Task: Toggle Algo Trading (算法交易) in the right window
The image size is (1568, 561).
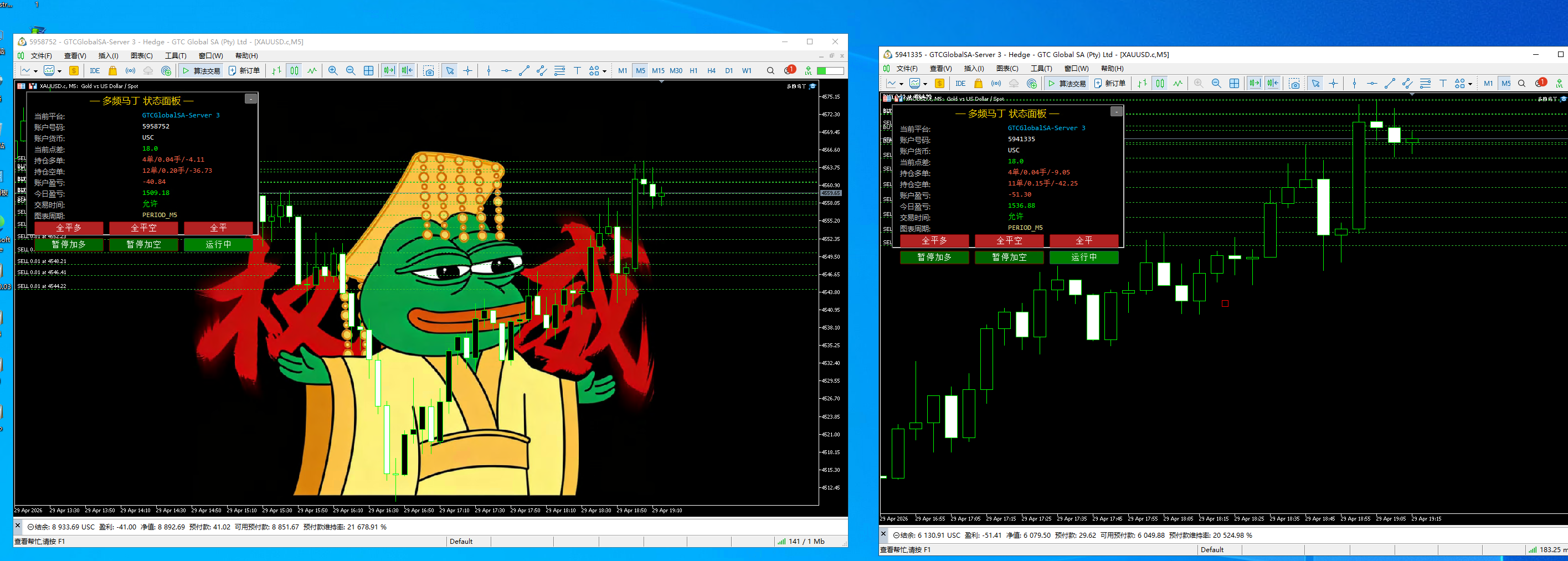Action: [1067, 84]
